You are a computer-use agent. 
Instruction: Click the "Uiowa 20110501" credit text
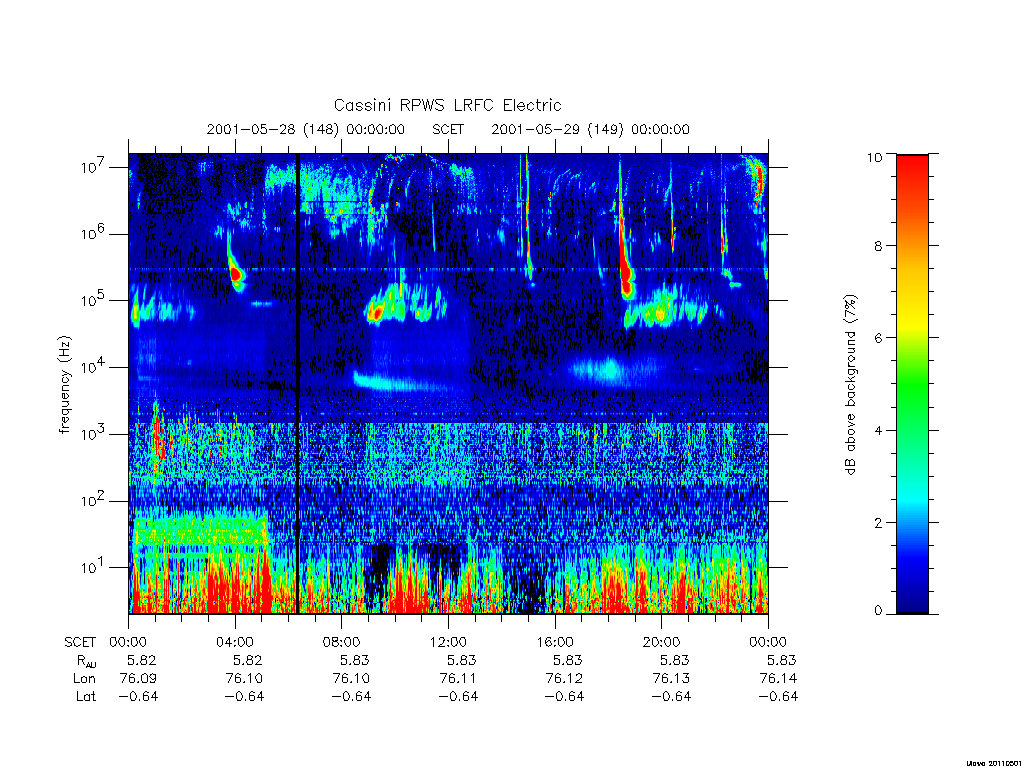993,763
